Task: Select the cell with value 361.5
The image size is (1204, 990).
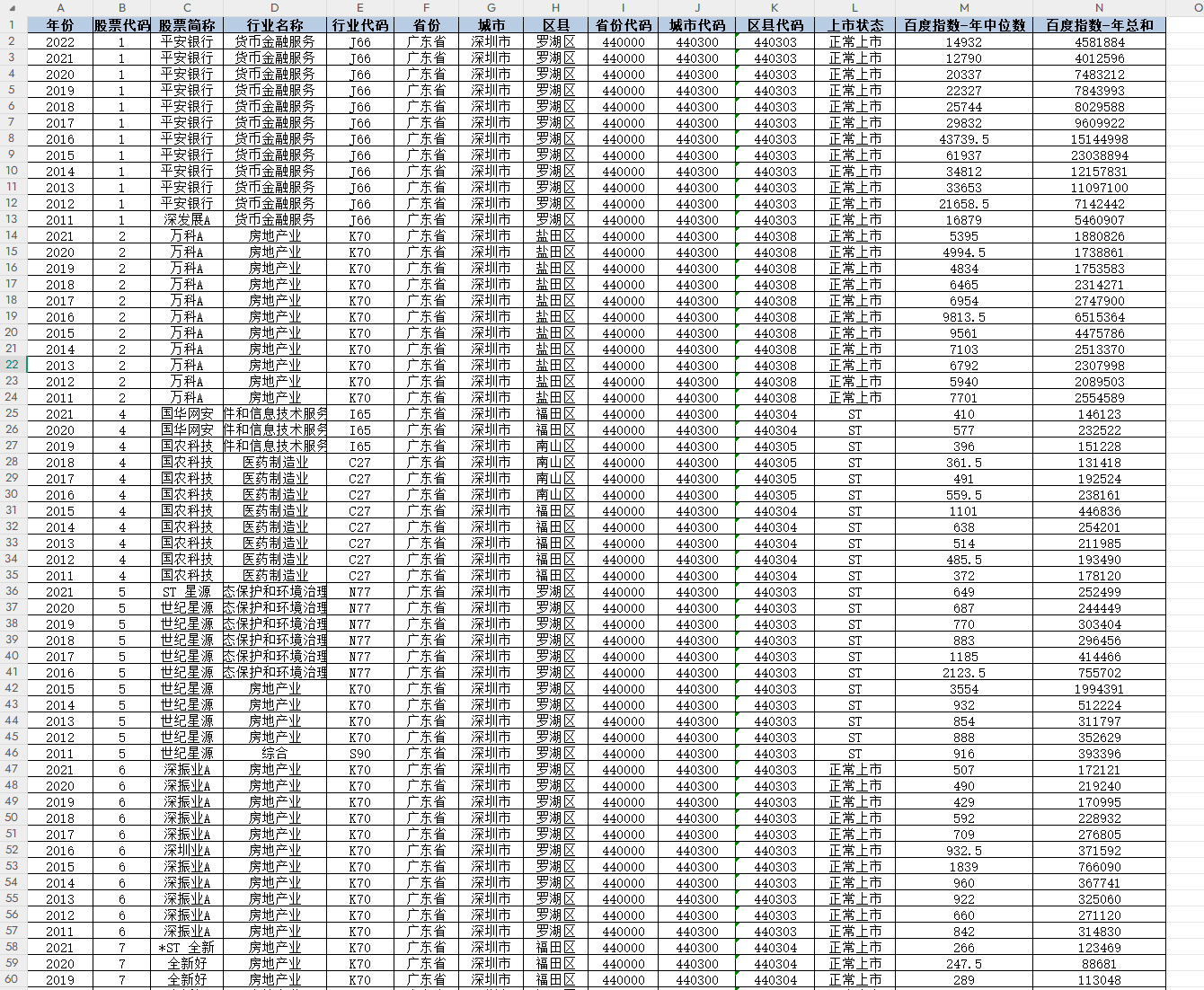Action: [964, 463]
